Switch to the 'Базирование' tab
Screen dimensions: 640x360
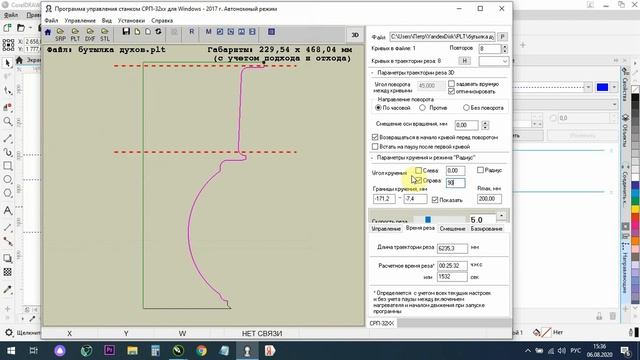[x=487, y=229]
